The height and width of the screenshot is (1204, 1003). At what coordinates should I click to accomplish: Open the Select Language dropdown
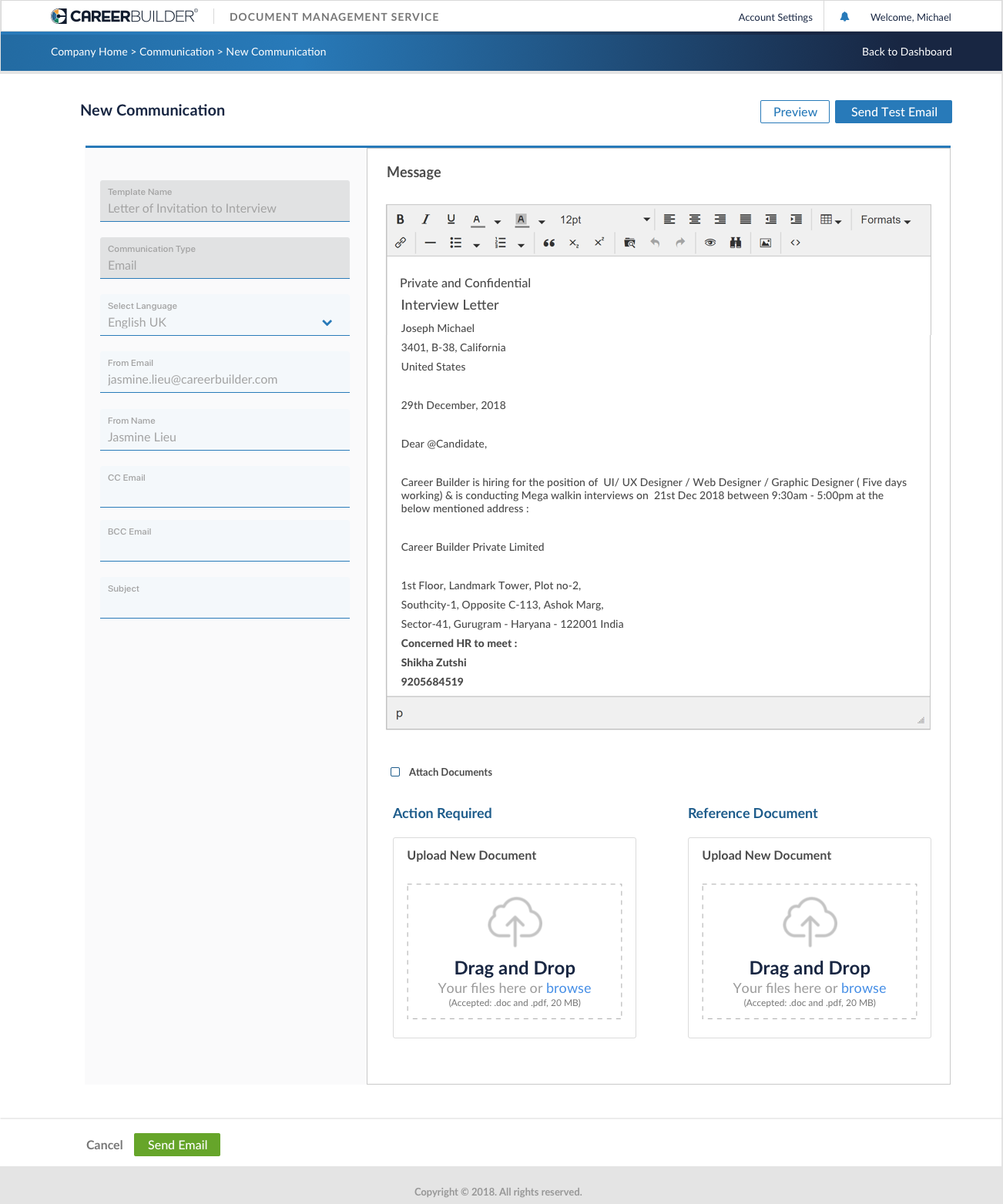pyautogui.click(x=225, y=315)
